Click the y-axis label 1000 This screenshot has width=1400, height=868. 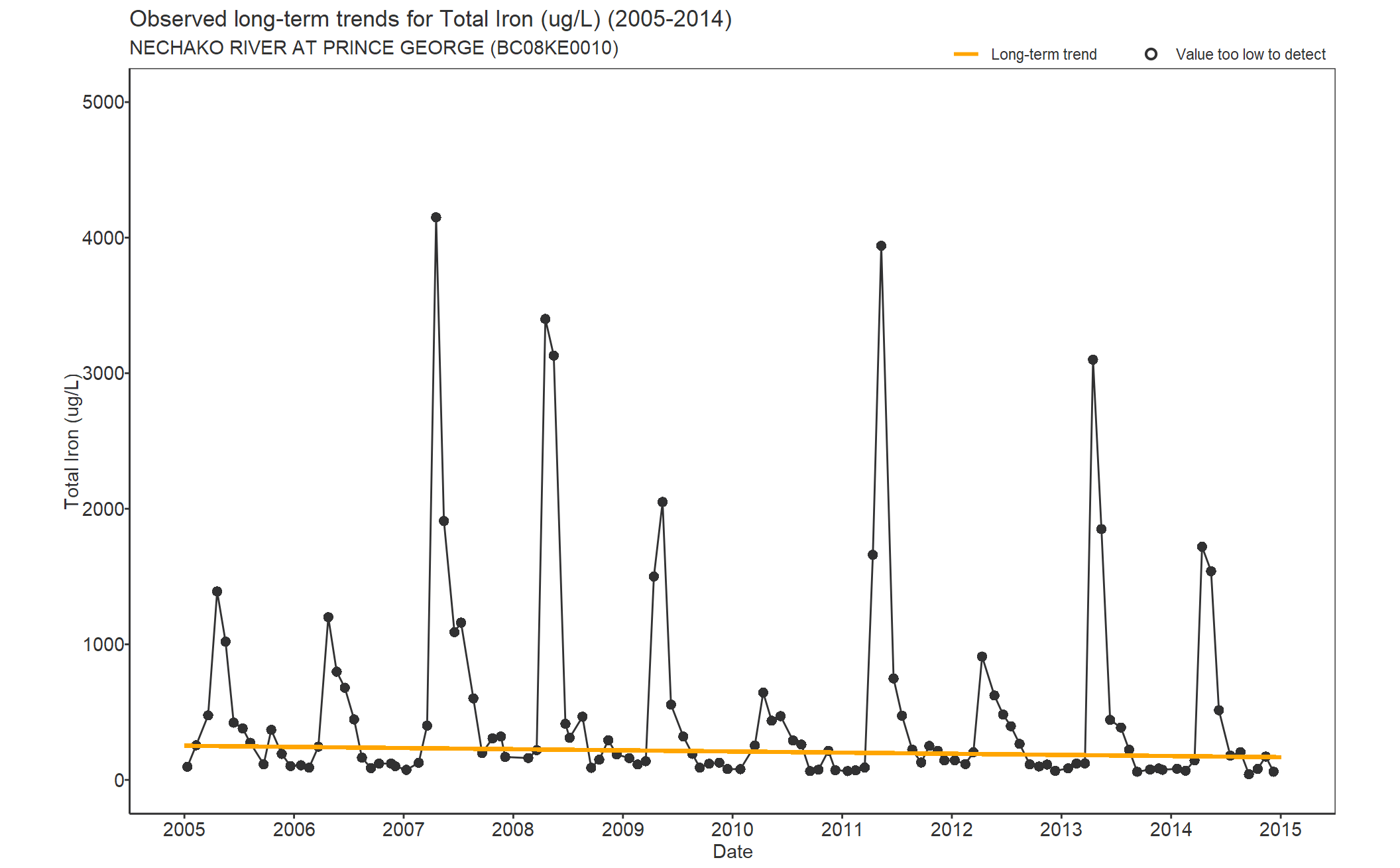(103, 645)
